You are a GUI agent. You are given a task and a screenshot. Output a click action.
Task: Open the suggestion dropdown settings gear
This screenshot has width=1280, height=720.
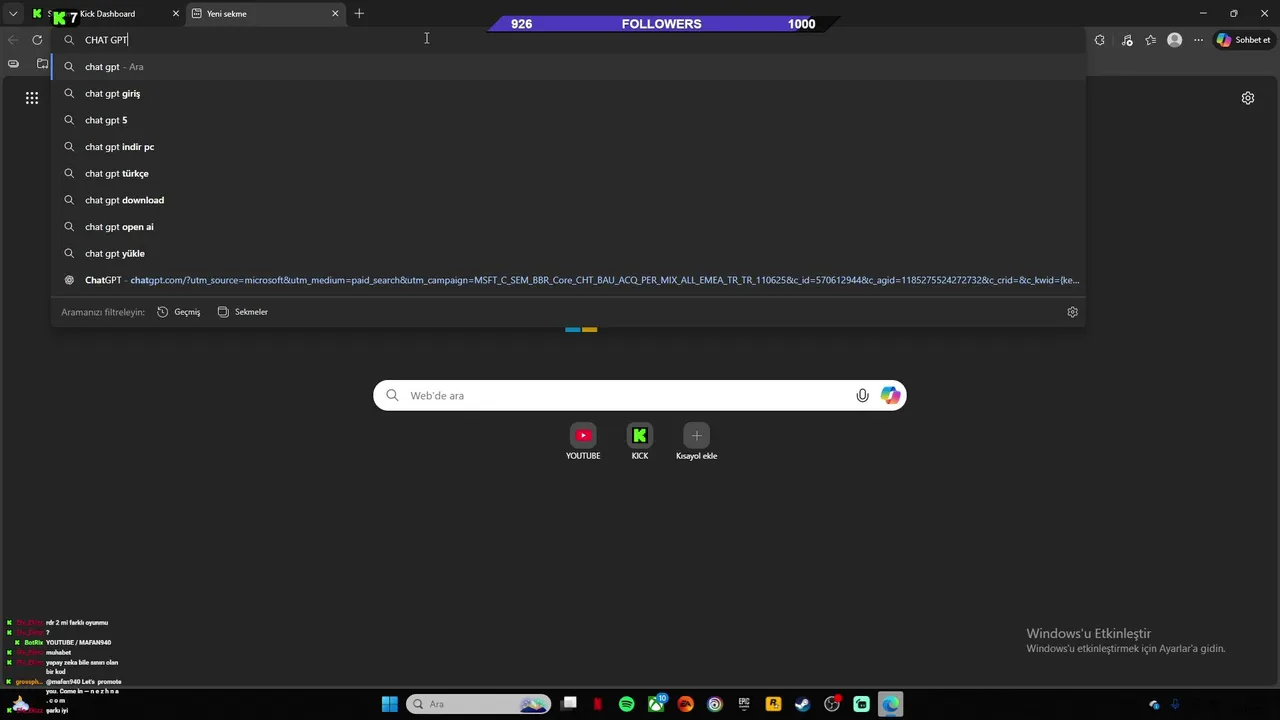pyautogui.click(x=1072, y=312)
